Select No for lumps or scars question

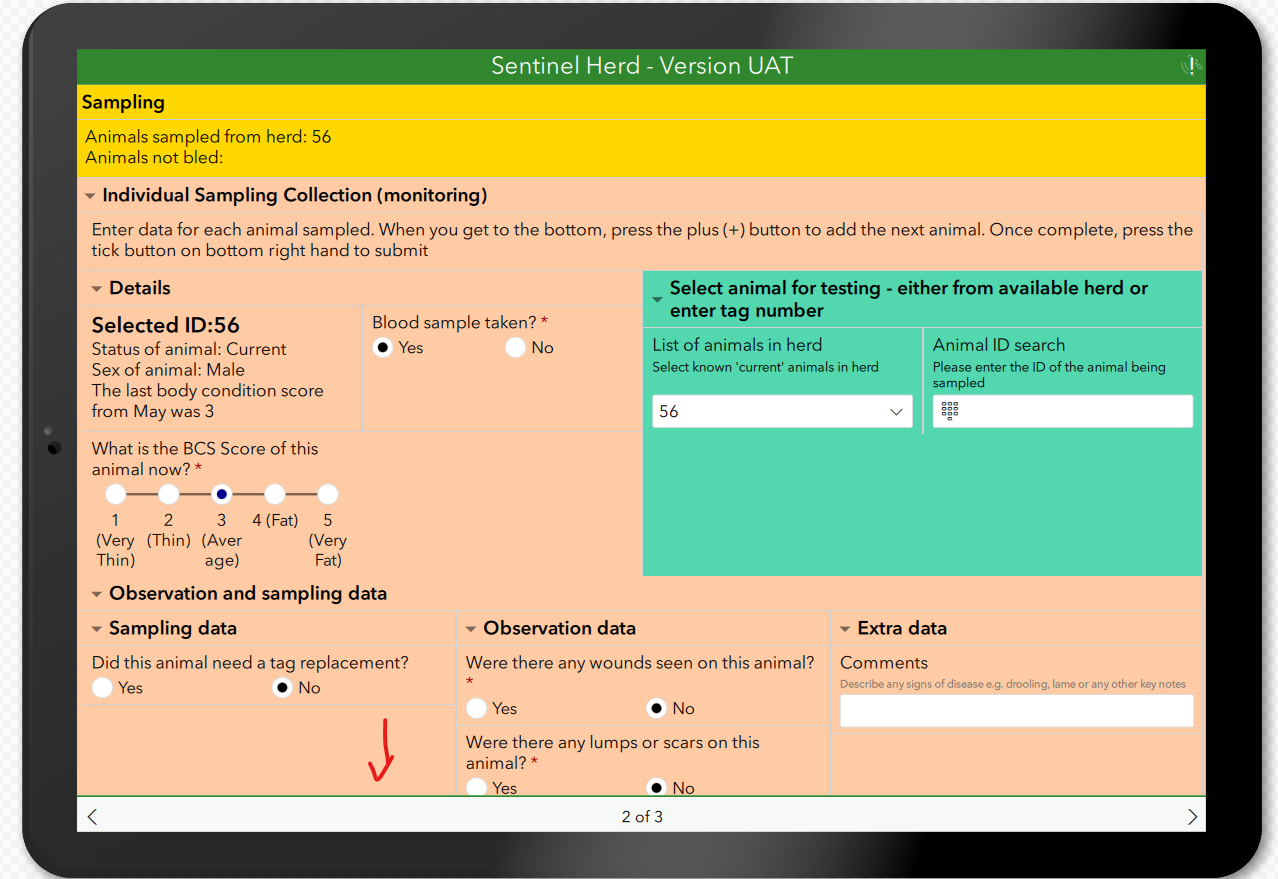[656, 787]
